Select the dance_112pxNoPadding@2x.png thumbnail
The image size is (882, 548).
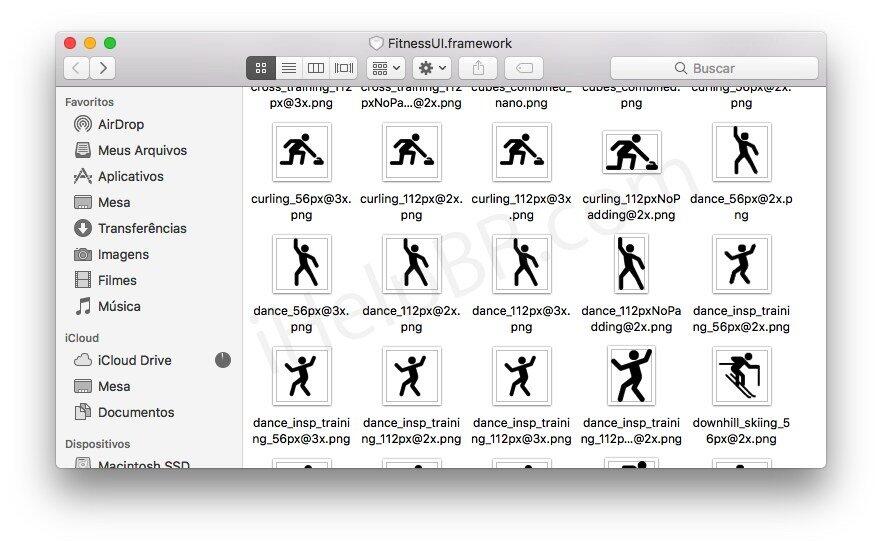[631, 264]
